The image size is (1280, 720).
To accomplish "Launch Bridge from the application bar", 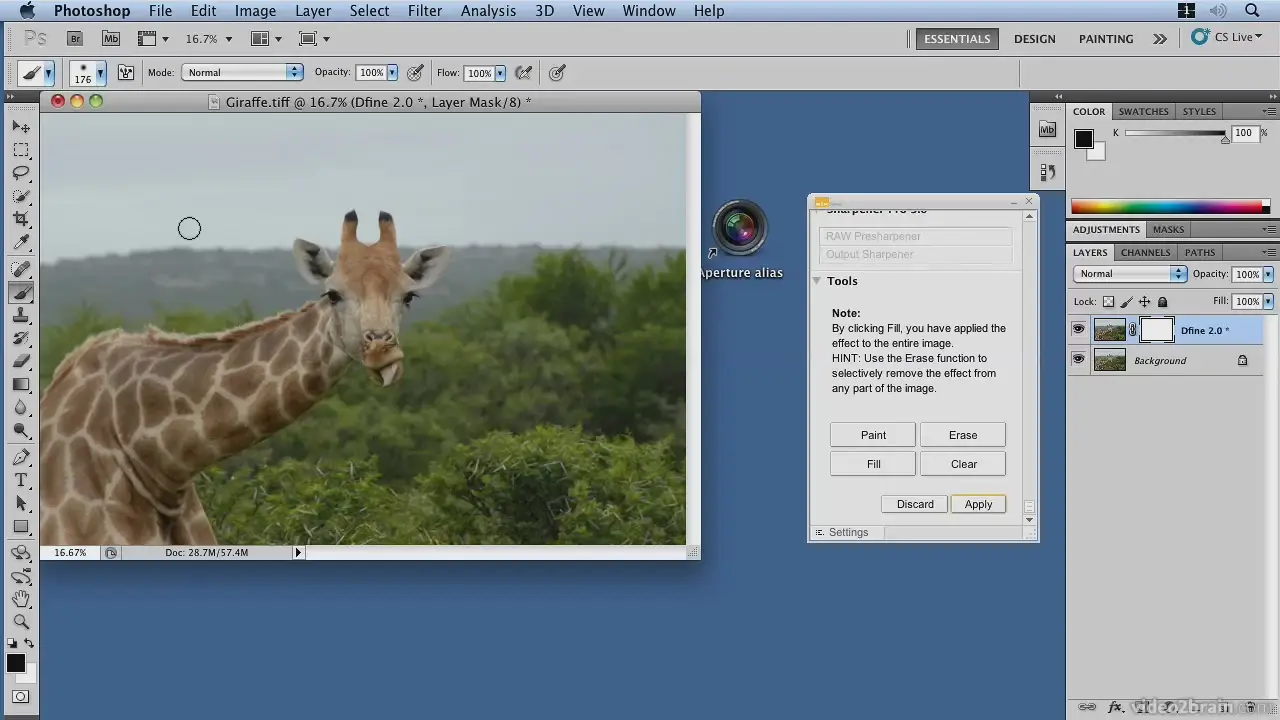I will coord(75,39).
